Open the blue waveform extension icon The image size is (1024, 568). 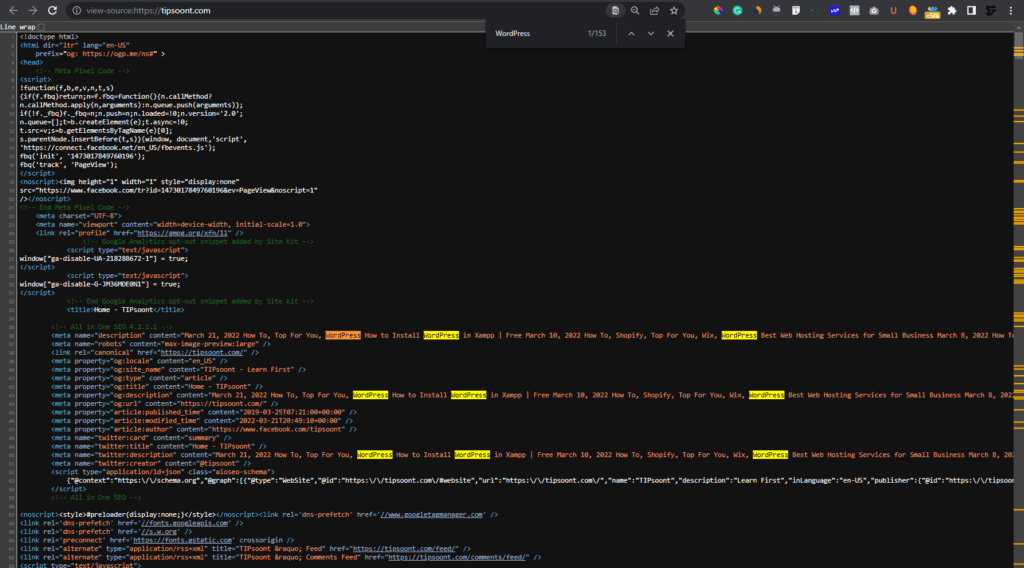point(835,10)
